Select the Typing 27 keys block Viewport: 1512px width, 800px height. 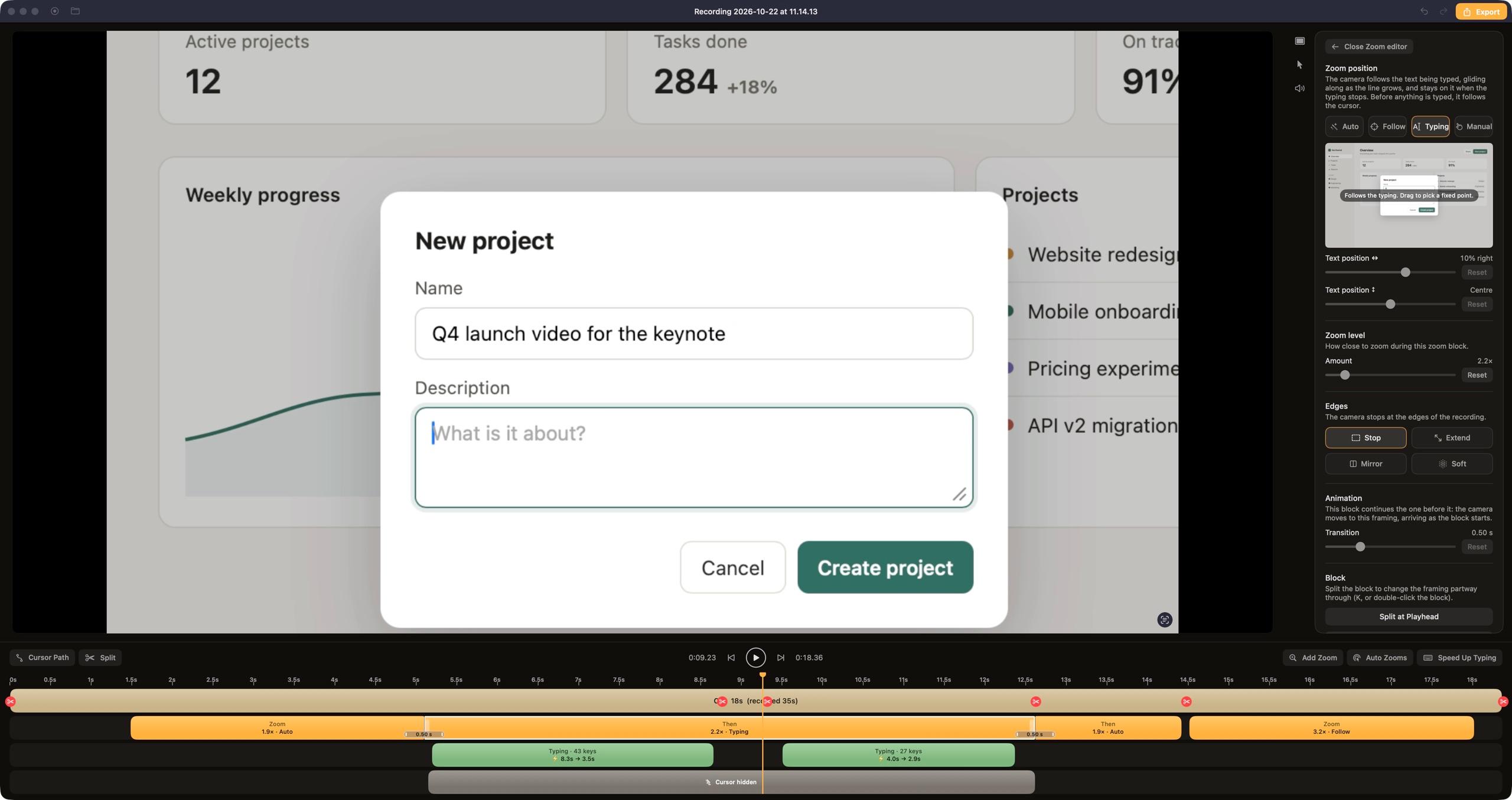point(898,755)
